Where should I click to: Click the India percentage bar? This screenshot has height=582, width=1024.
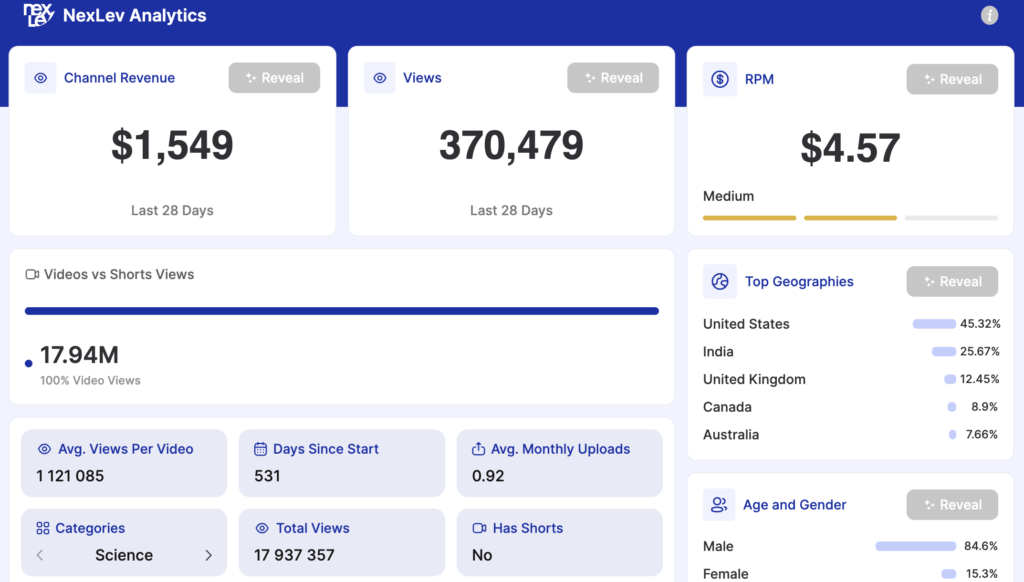point(944,351)
